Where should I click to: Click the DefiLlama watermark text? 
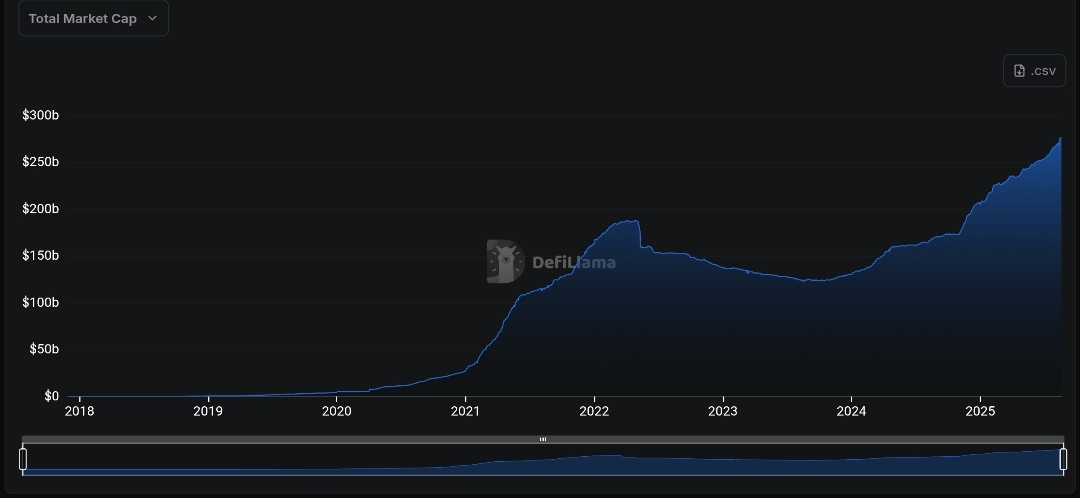pyautogui.click(x=573, y=263)
